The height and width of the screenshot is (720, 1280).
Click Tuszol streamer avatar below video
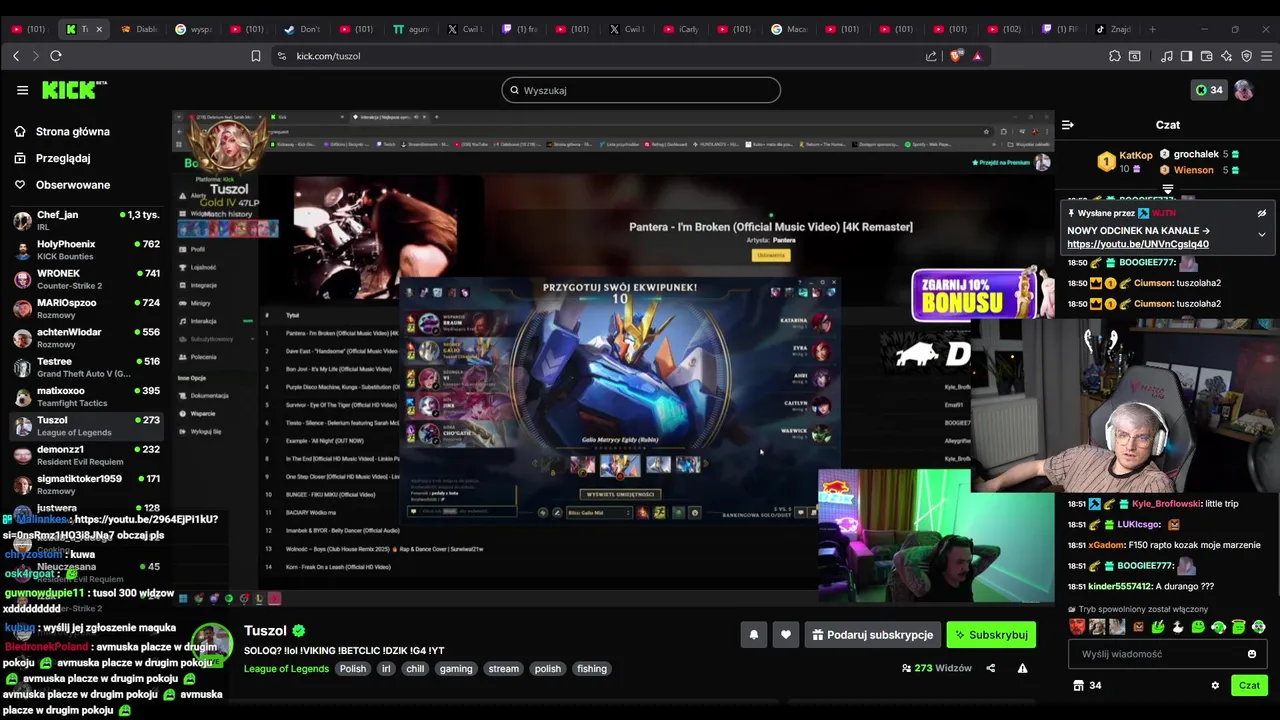click(212, 645)
